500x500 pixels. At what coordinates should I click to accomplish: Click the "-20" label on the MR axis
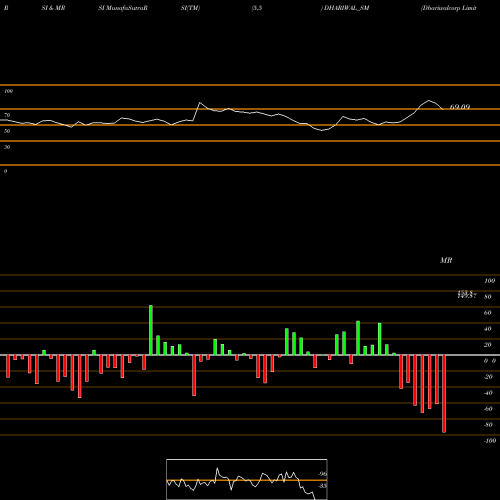pyautogui.click(x=488, y=377)
